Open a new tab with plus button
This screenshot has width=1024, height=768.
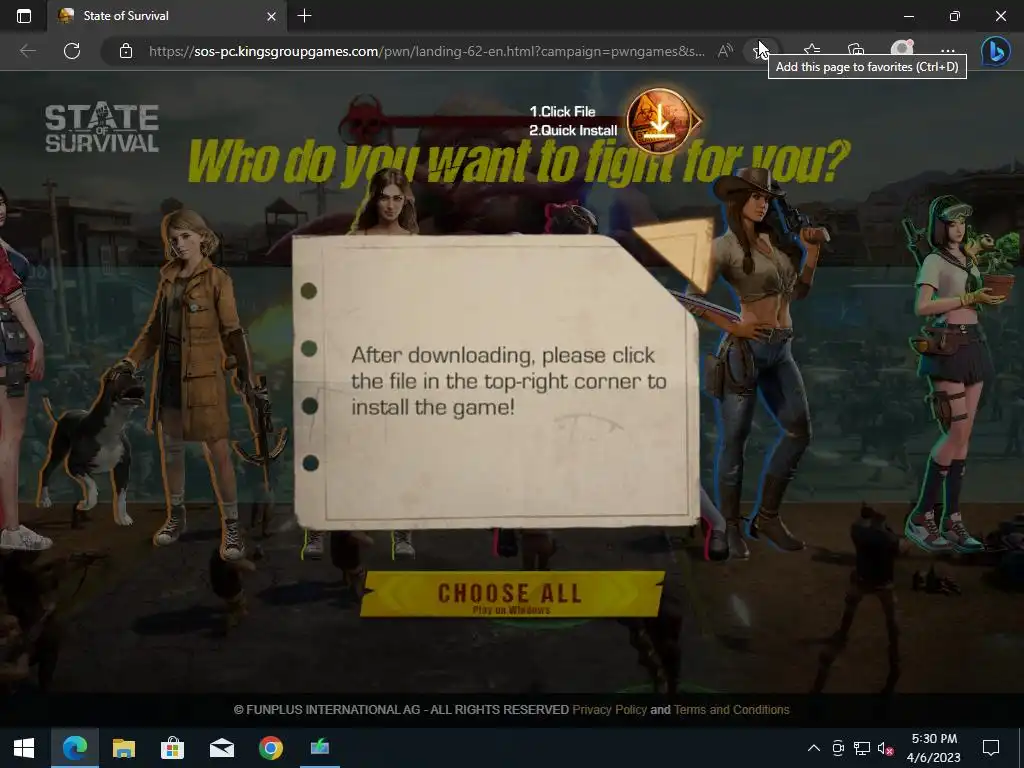point(304,16)
